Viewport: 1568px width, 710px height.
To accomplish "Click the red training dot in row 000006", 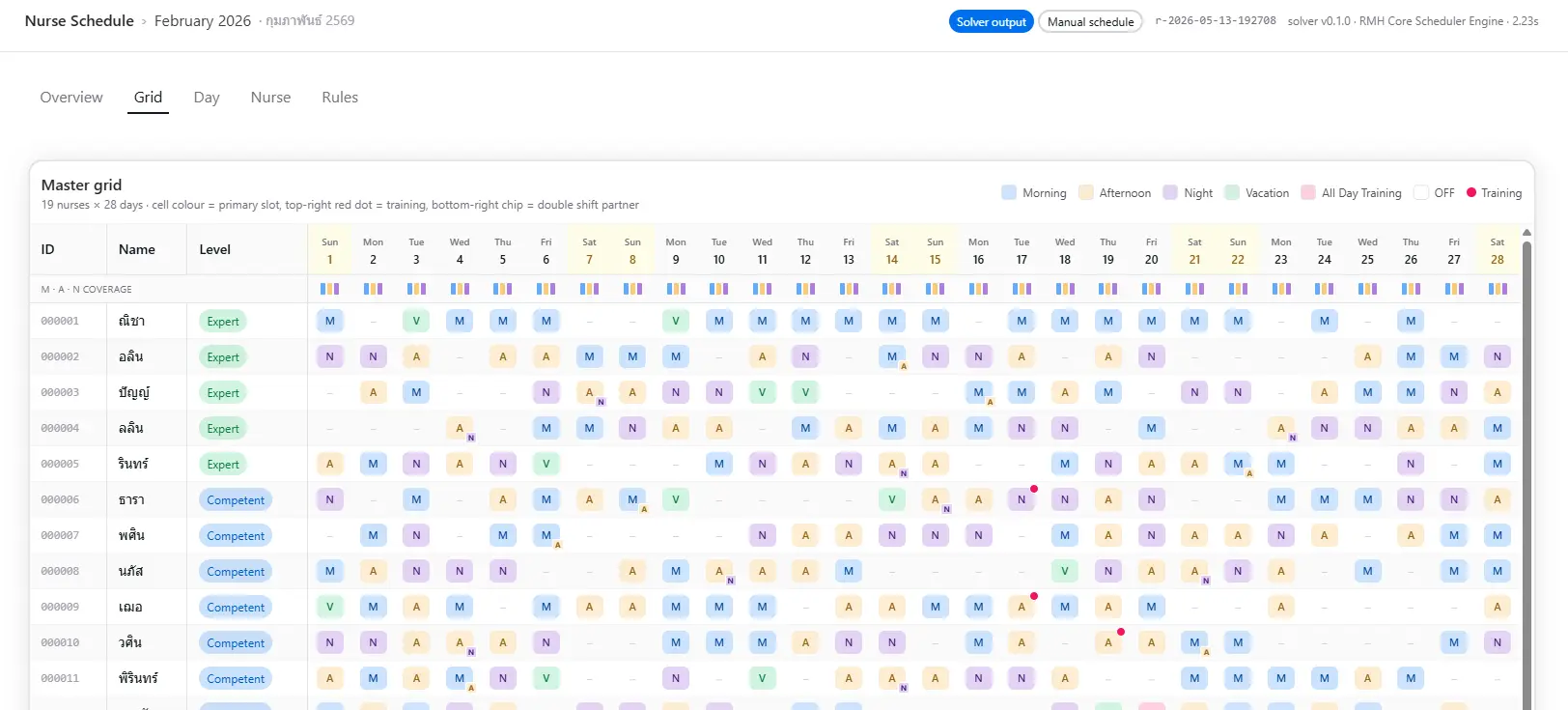I will click(1034, 489).
